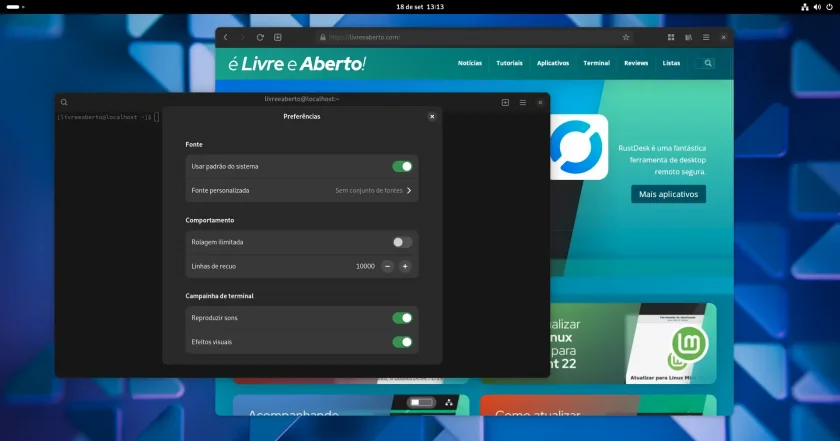Click the é Livre e Aberto logo

(x=297, y=64)
